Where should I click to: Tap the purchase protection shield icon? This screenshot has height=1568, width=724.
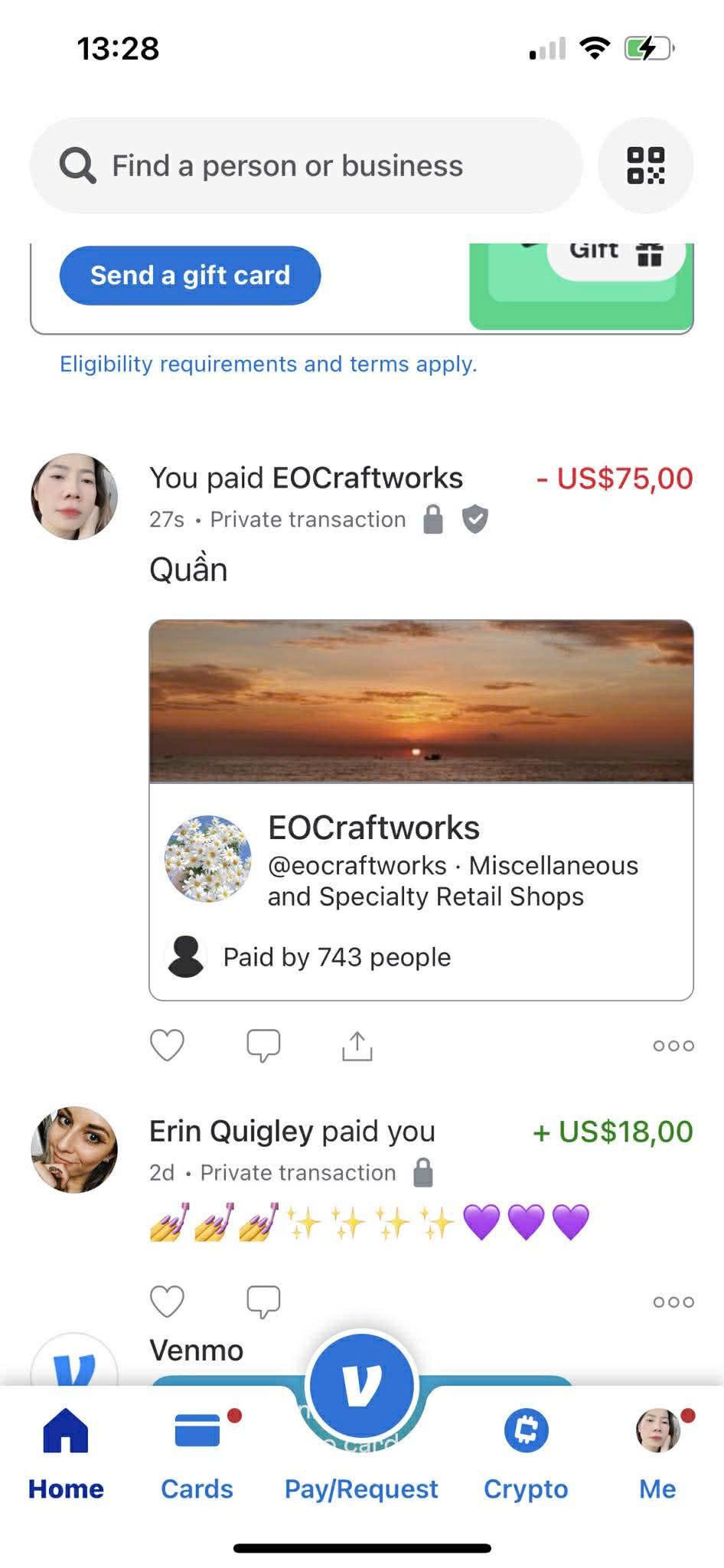click(475, 519)
